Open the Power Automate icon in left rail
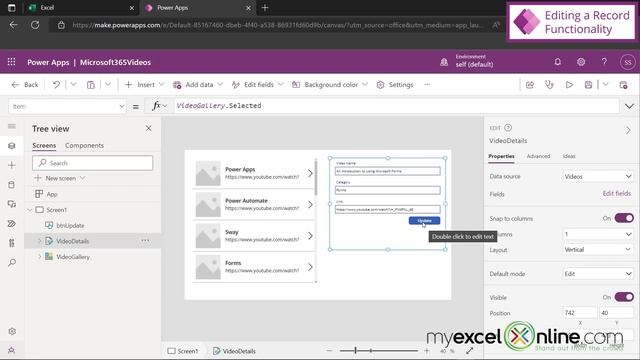The image size is (640, 360). (x=12, y=223)
